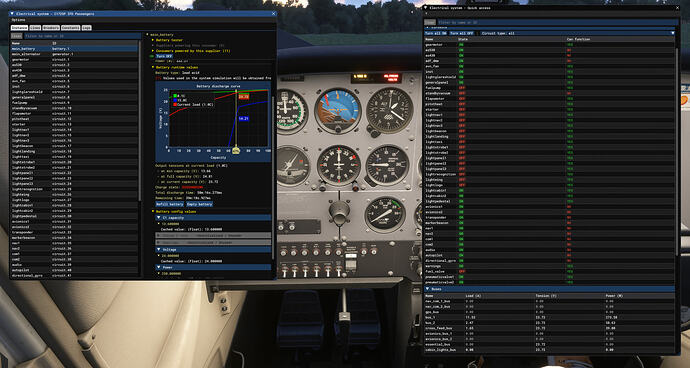This screenshot has width=690, height=368.
Task: Collapse the main_battery tree node
Action: point(148,34)
